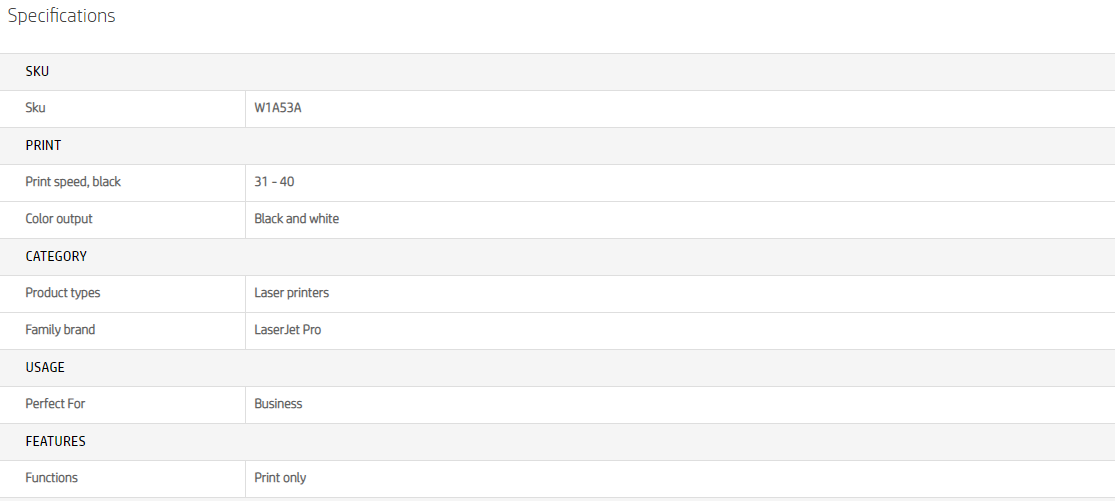Click the PRINT section header

(x=43, y=145)
